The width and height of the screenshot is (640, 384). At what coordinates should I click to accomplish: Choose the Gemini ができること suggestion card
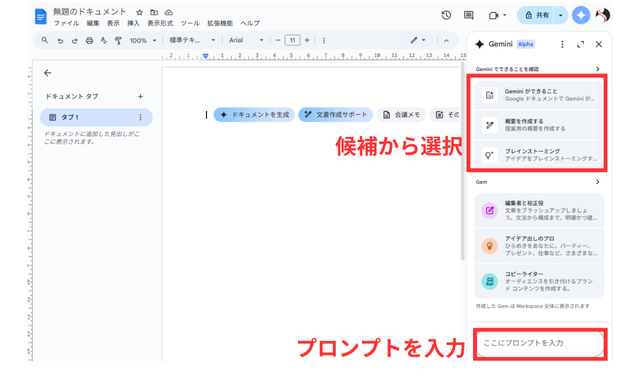click(x=538, y=95)
